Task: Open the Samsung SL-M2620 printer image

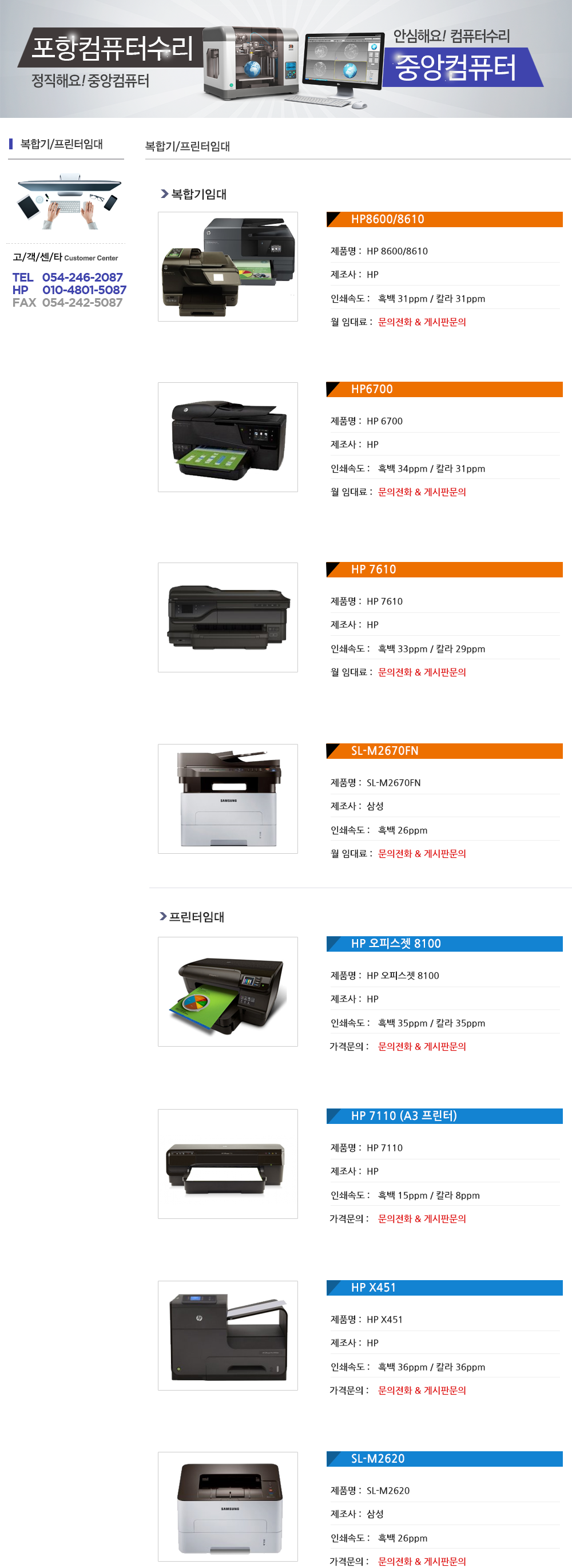Action: click(x=228, y=1507)
